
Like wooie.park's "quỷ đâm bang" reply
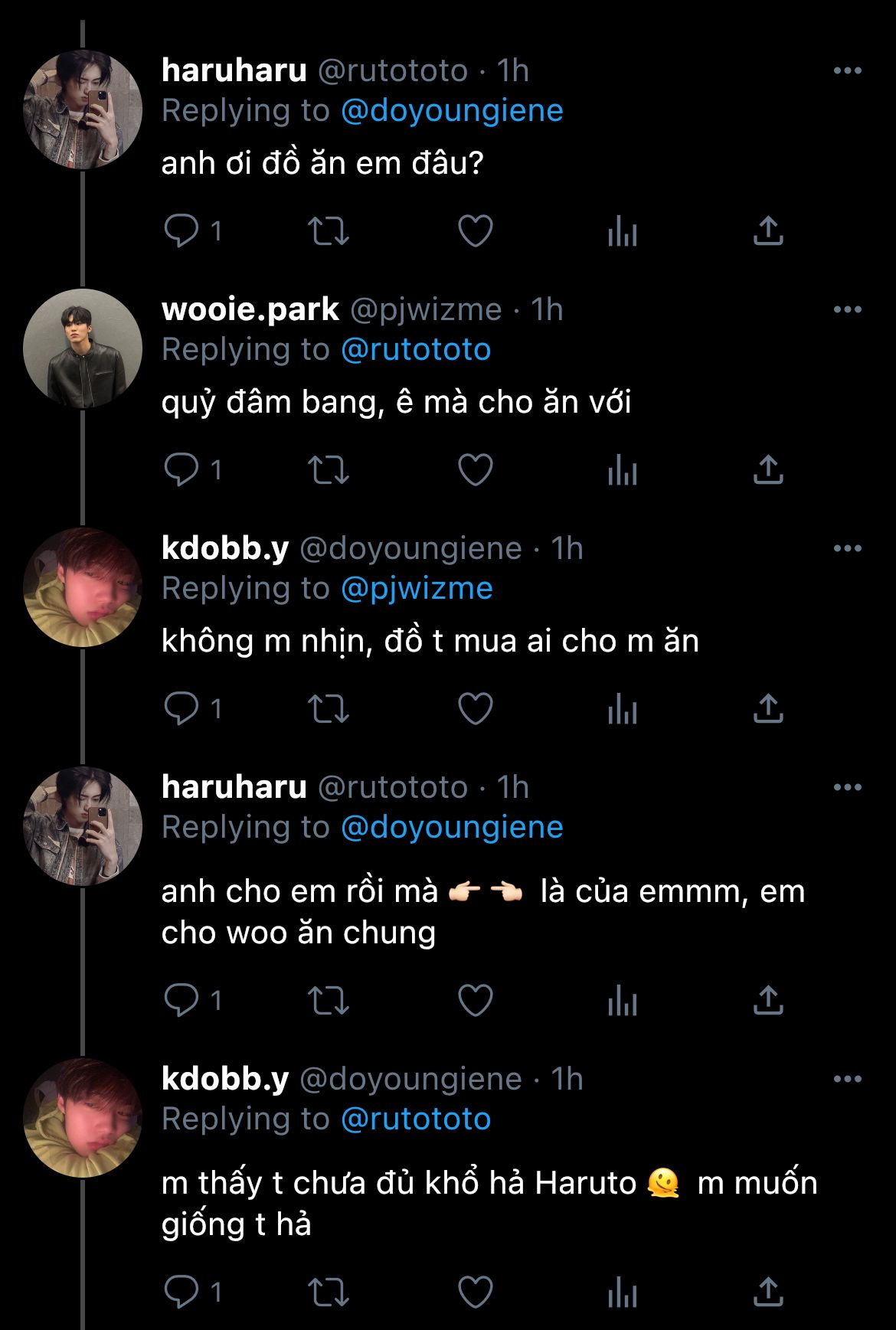[x=475, y=469]
